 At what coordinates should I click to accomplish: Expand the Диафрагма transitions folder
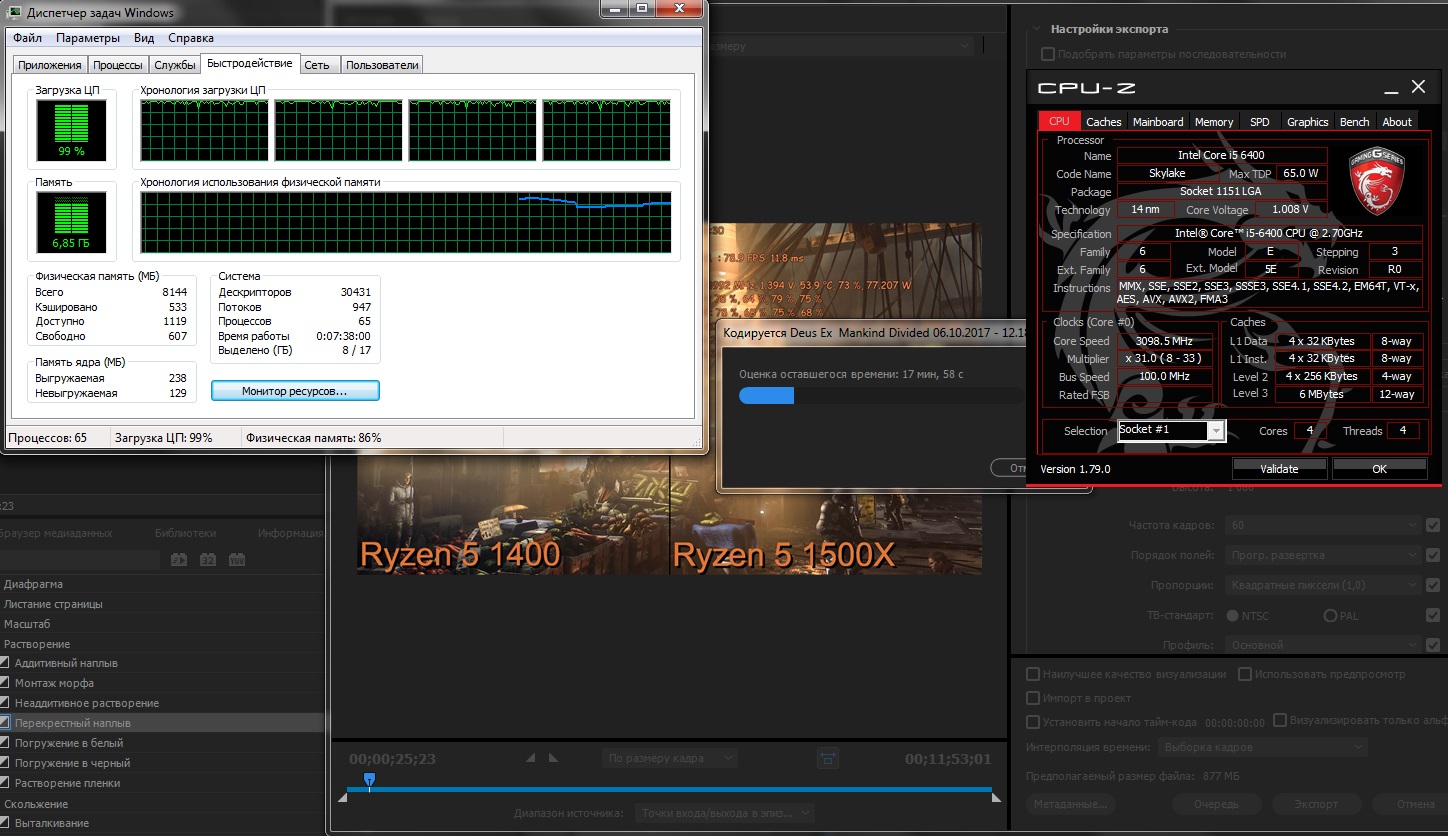pos(34,584)
